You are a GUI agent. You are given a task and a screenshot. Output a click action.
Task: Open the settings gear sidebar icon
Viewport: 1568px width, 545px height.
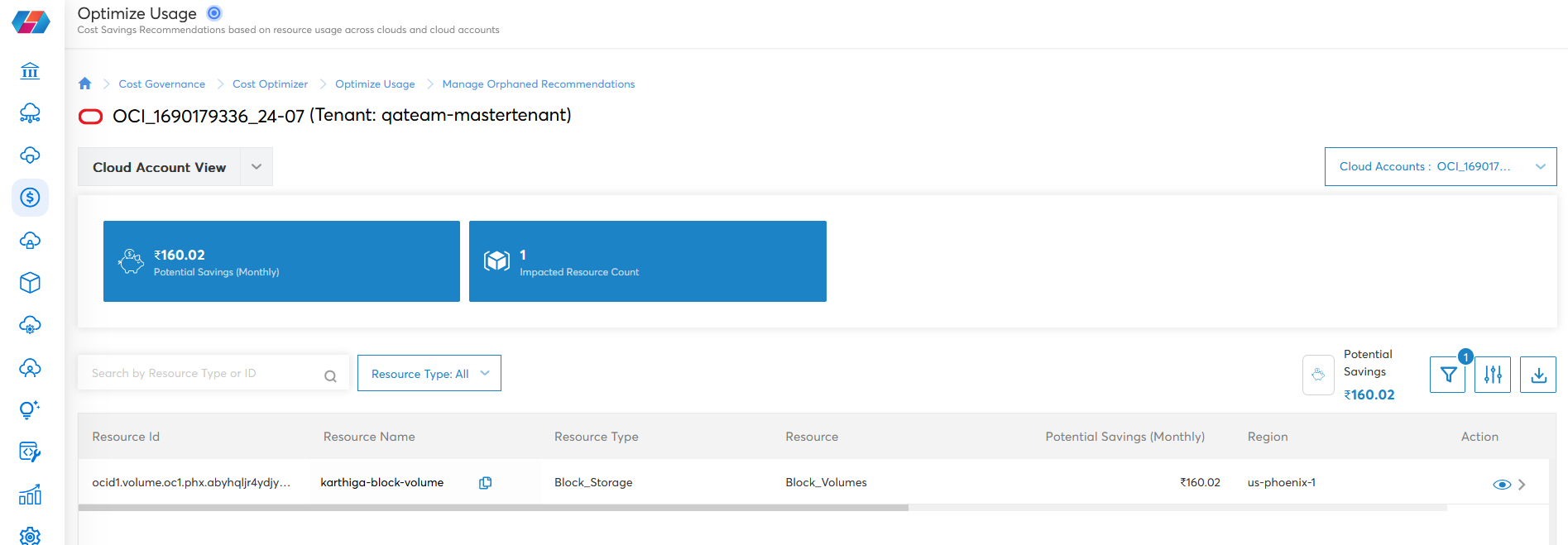[30, 536]
